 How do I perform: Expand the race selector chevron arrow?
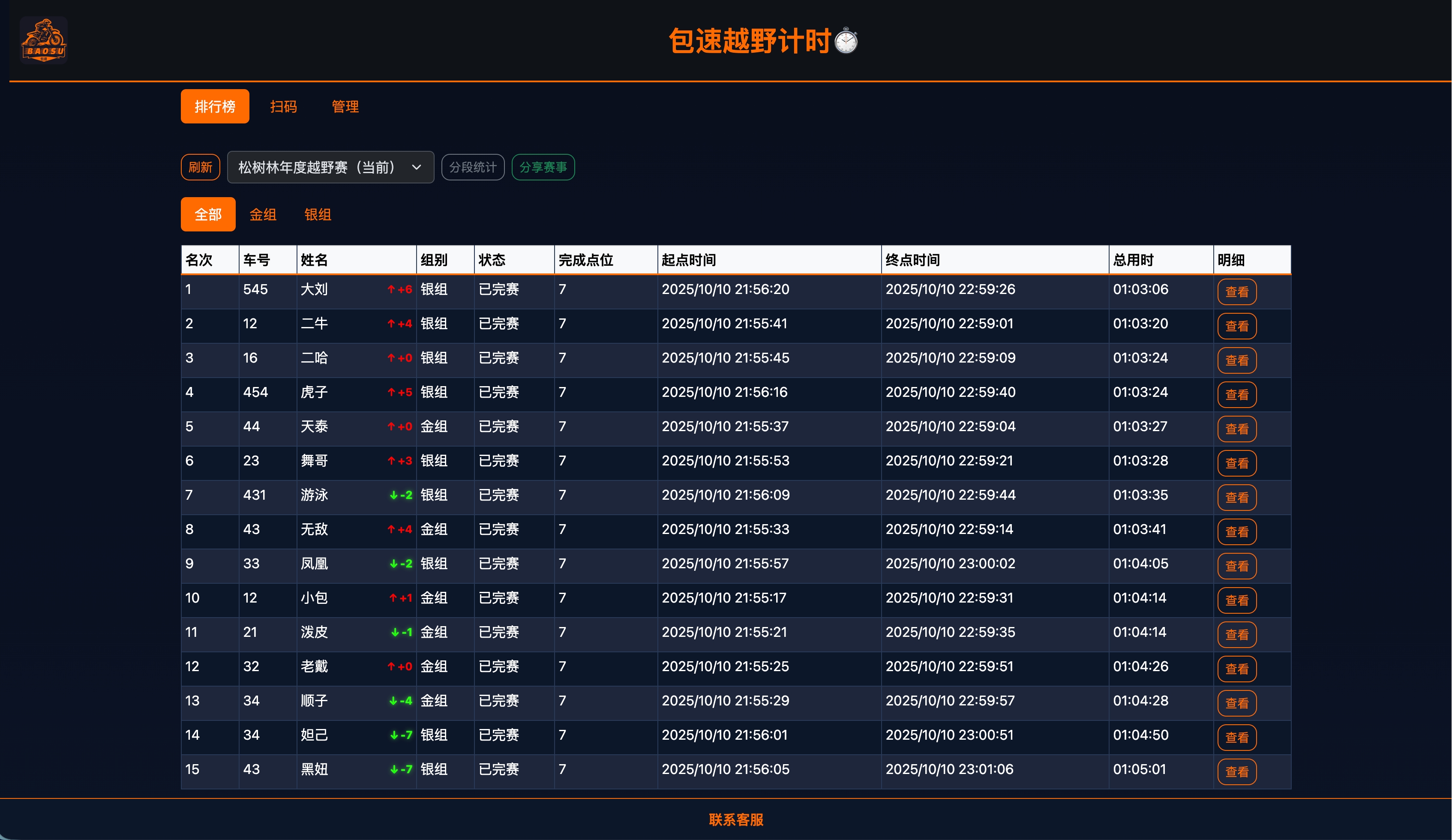416,167
